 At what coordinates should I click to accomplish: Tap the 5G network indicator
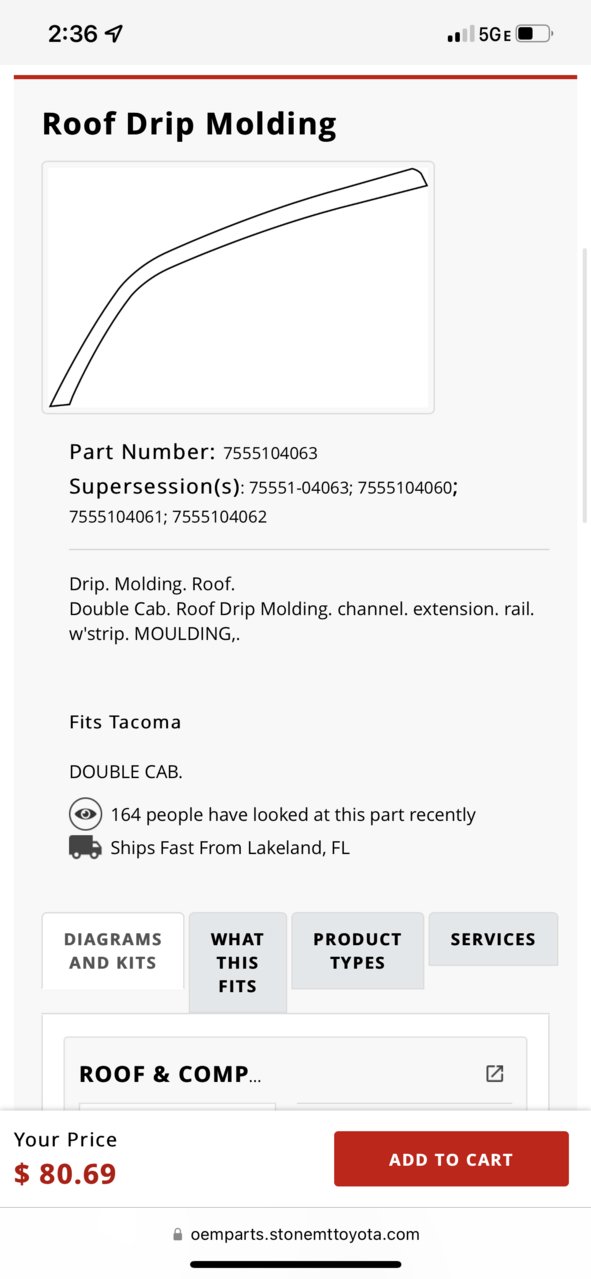click(495, 34)
